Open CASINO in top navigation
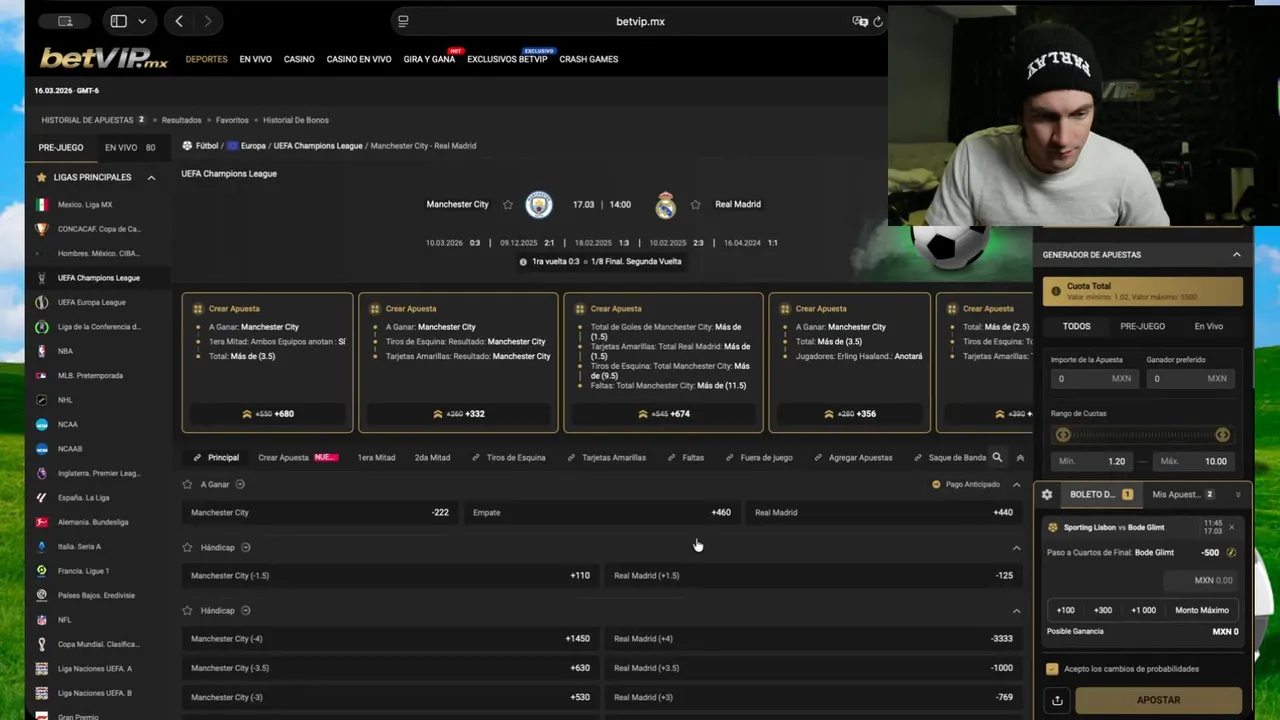The height and width of the screenshot is (720, 1280). point(299,59)
